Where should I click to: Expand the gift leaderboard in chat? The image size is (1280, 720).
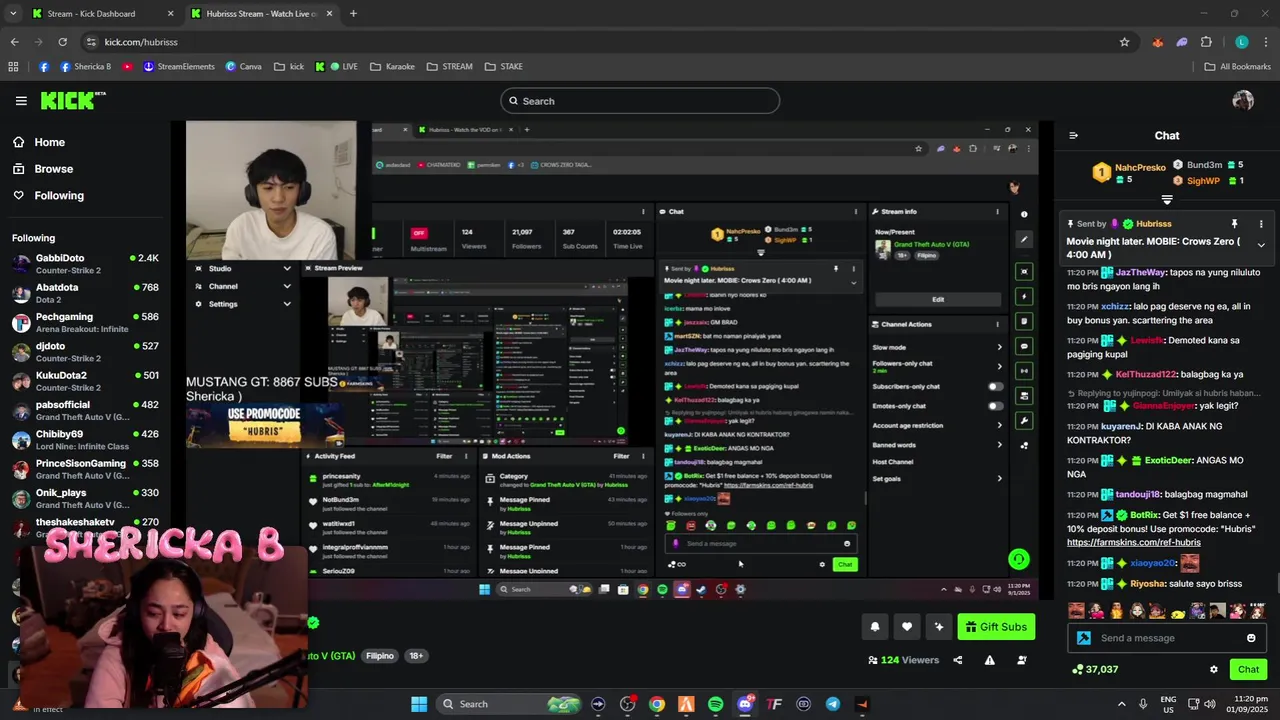coord(1167,200)
